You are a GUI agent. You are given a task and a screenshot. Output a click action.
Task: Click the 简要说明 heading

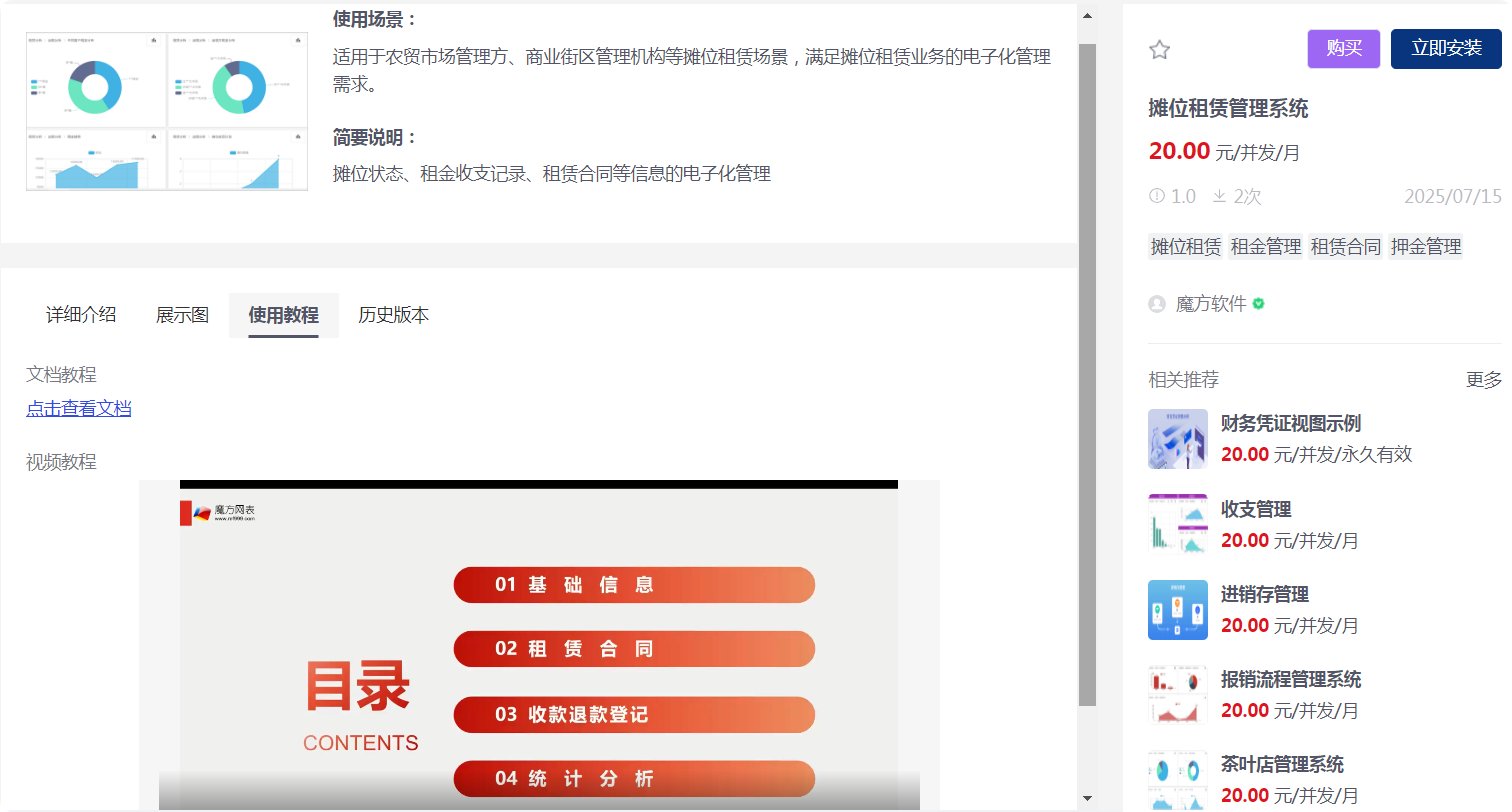375,138
